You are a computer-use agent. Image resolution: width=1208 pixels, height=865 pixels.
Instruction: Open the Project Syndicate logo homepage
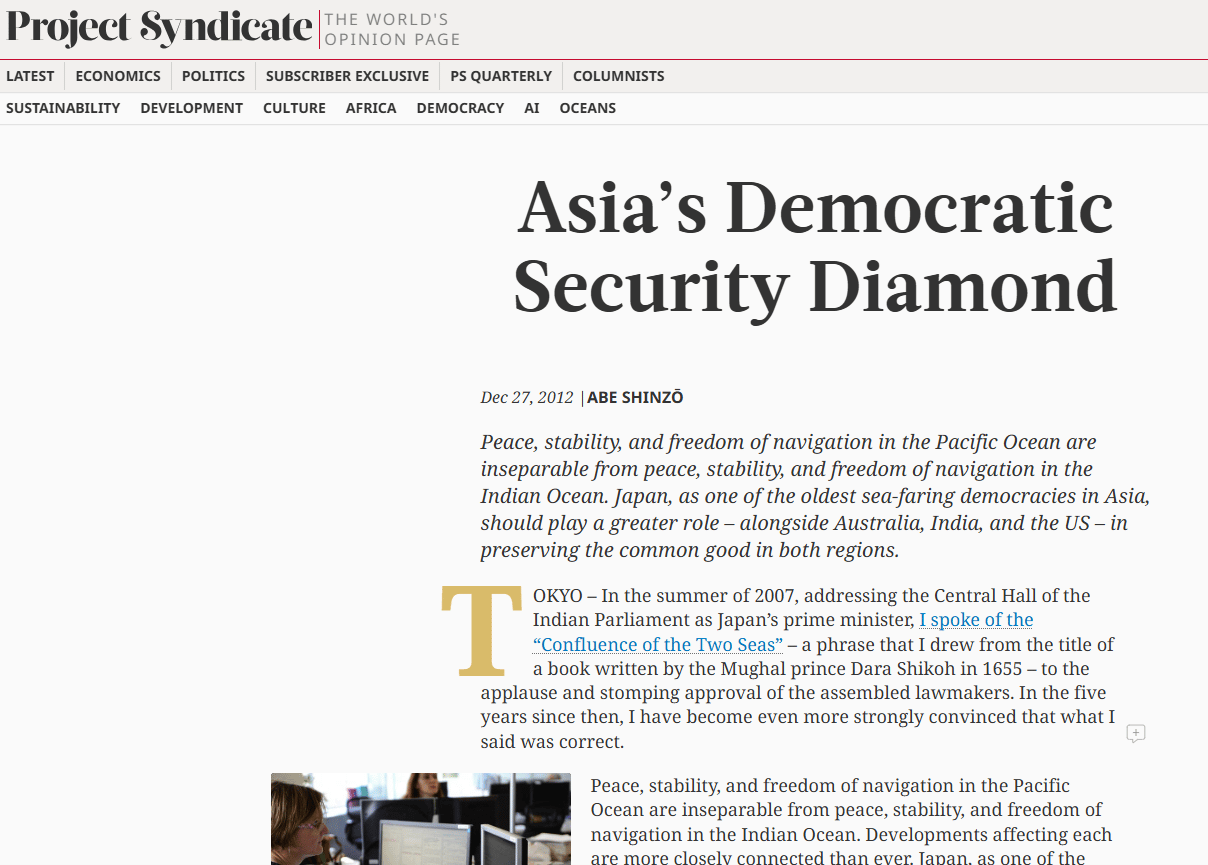[x=160, y=28]
